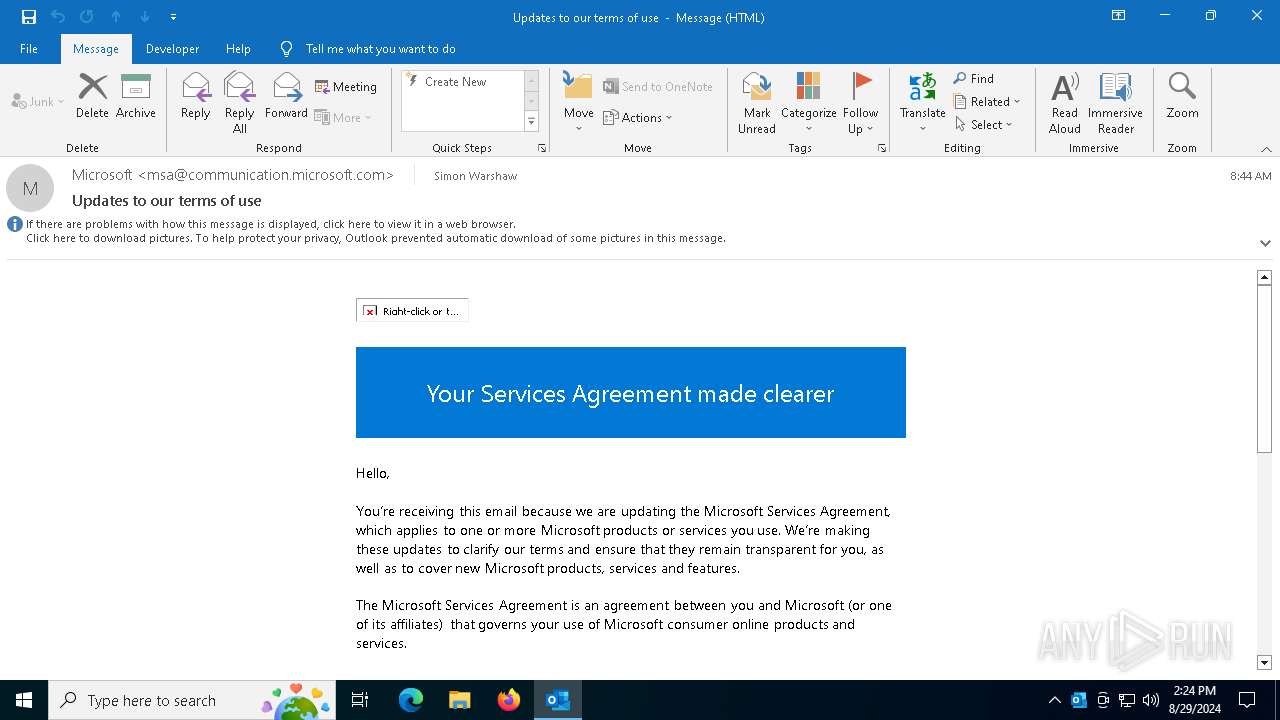This screenshot has width=1280, height=720.
Task: Start Read Aloud
Action: (1065, 102)
